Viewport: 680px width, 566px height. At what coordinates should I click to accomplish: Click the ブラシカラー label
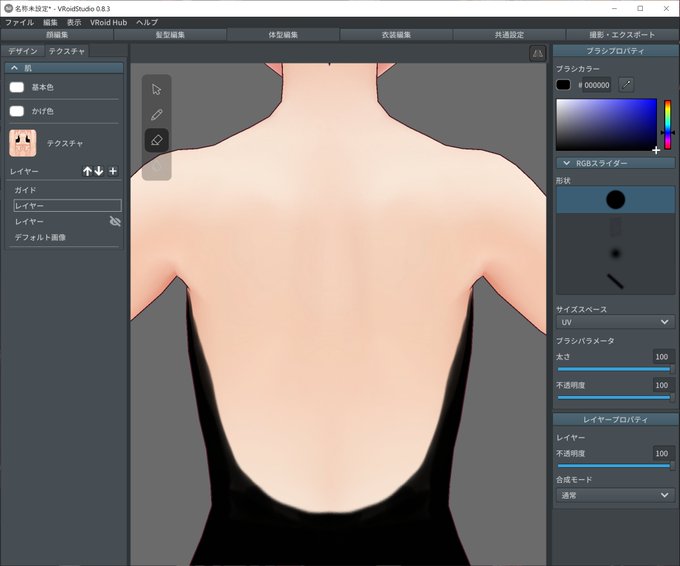[x=578, y=69]
